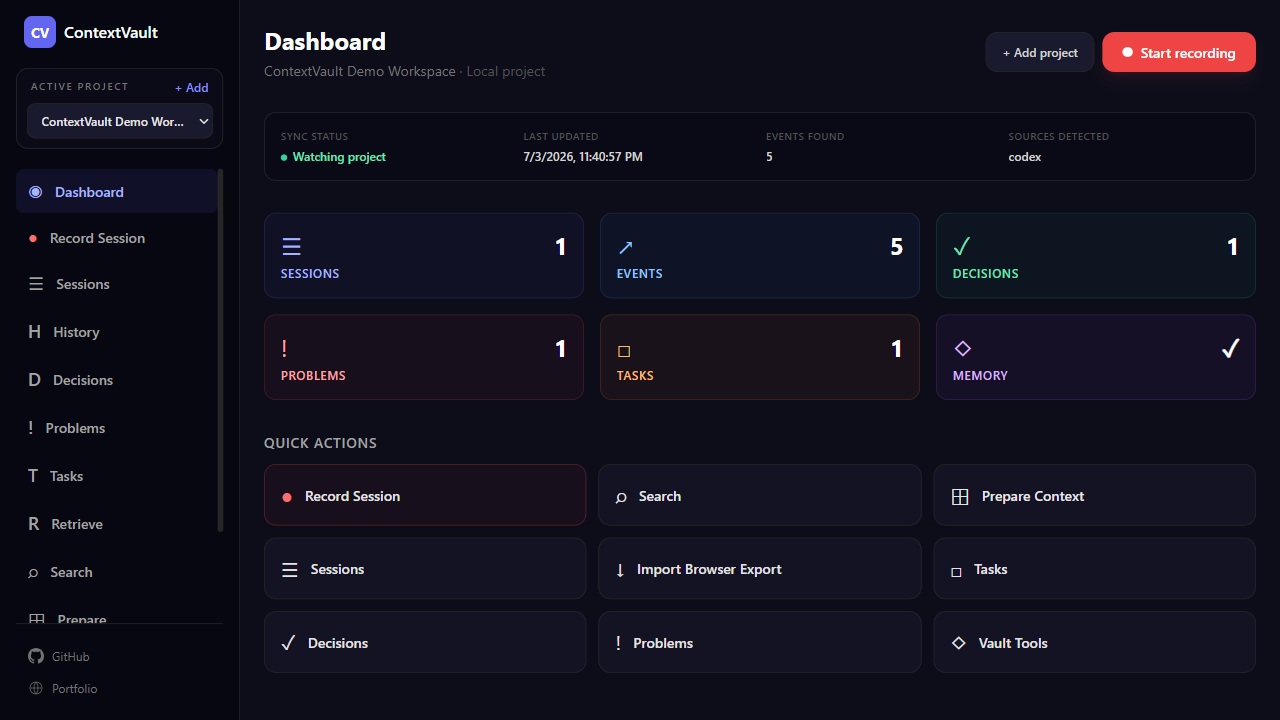Viewport: 1280px width, 720px height.
Task: Open Problems in sidebar navigation
Action: pos(117,428)
